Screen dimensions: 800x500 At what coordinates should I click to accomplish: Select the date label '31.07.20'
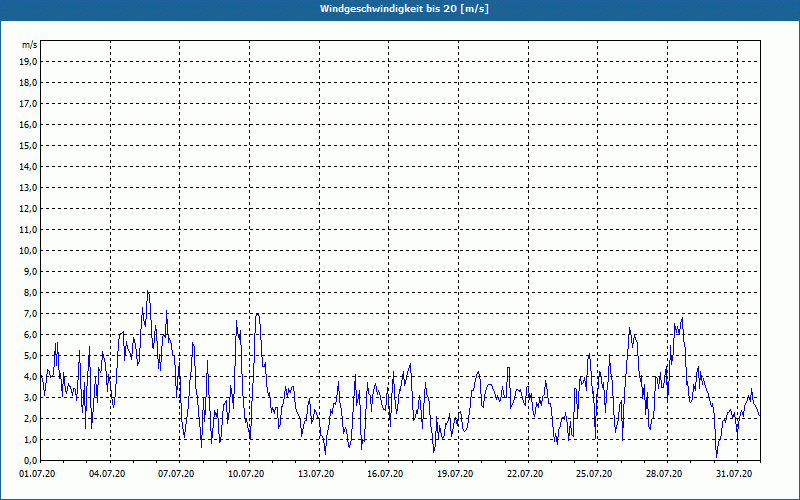(x=734, y=474)
